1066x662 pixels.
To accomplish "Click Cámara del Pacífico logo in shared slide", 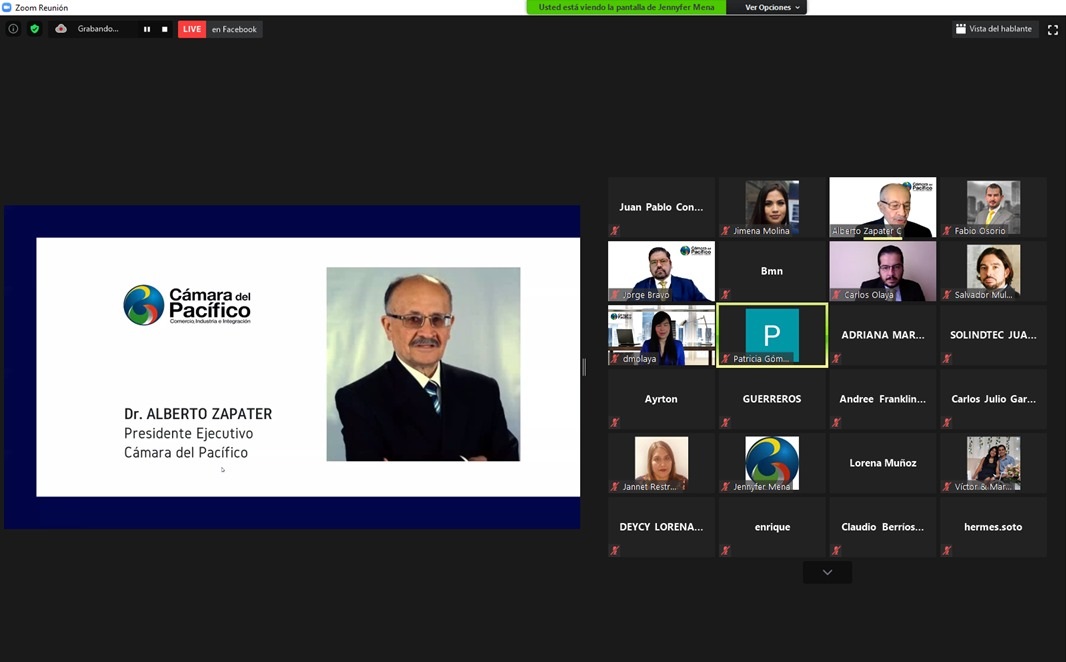I will click(188, 305).
